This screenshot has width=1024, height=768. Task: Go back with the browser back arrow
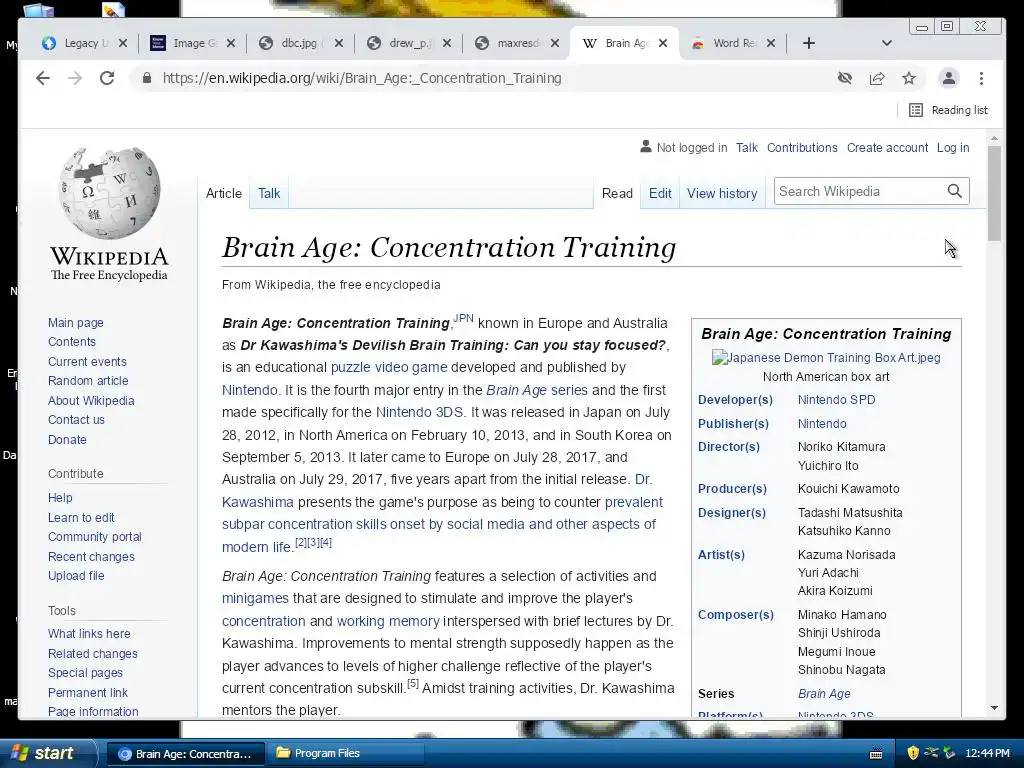(42, 78)
